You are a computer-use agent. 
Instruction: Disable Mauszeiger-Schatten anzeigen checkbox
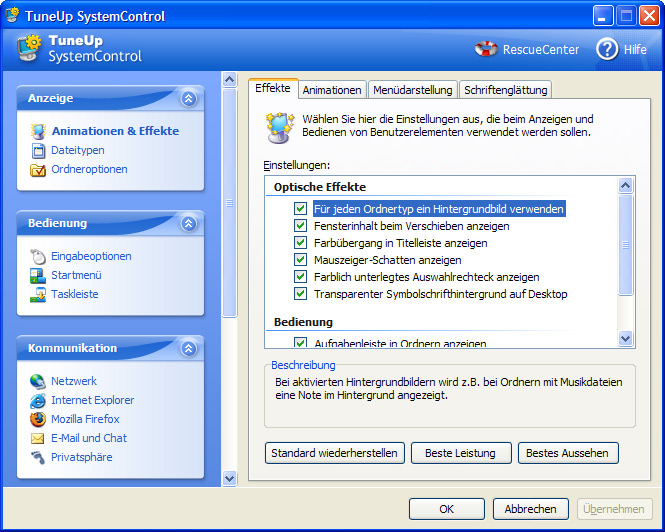(300, 260)
